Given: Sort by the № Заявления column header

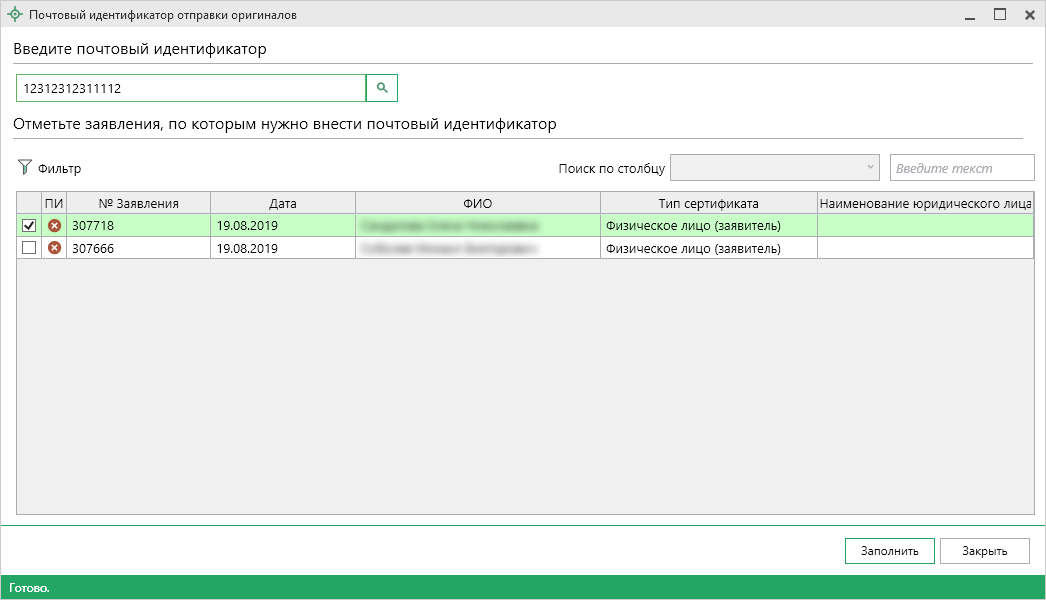Looking at the screenshot, I should (138, 203).
